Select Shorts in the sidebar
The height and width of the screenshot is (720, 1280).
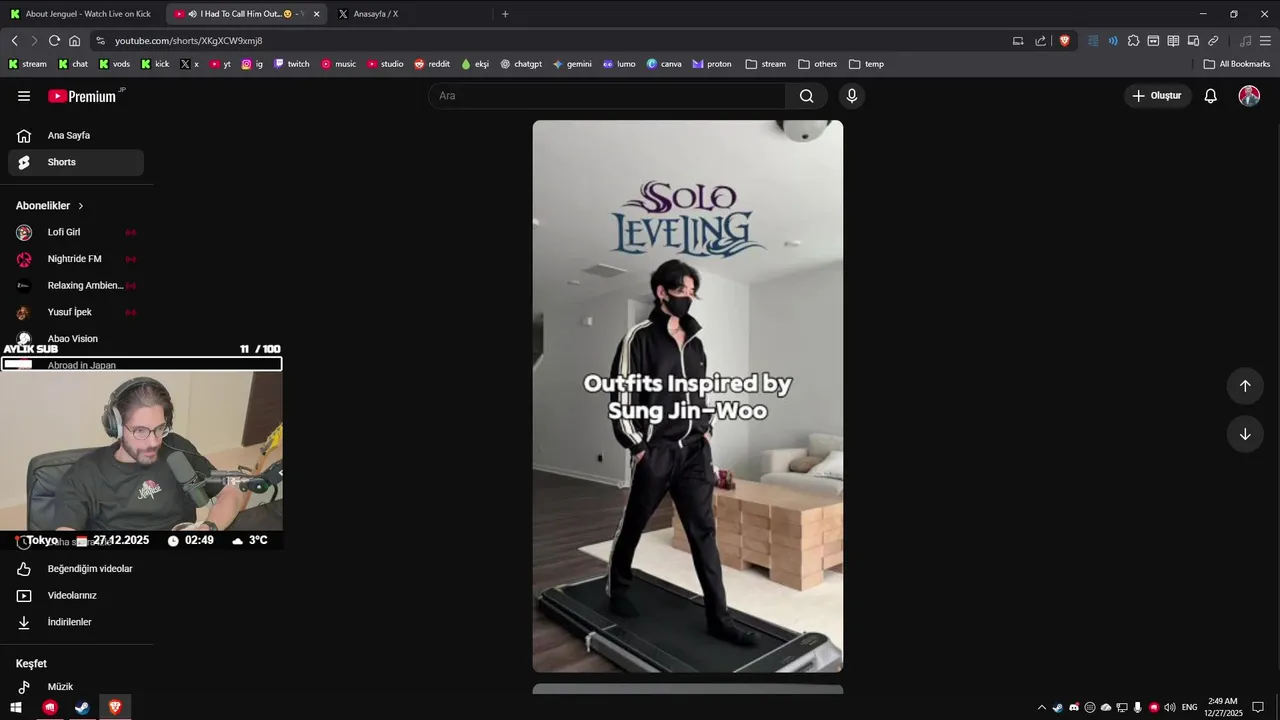click(76, 162)
